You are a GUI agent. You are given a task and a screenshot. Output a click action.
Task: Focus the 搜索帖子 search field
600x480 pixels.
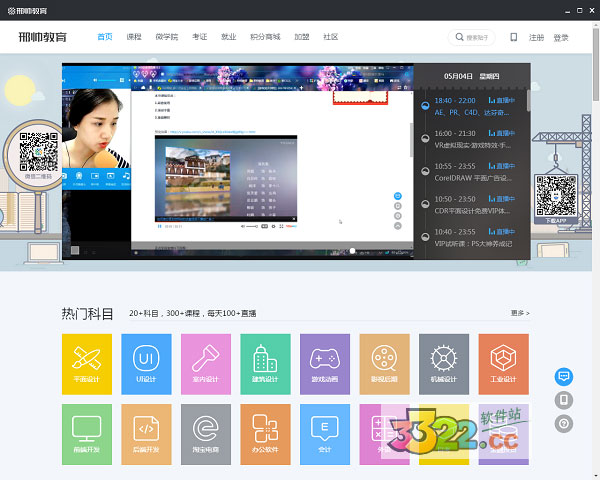(x=471, y=38)
